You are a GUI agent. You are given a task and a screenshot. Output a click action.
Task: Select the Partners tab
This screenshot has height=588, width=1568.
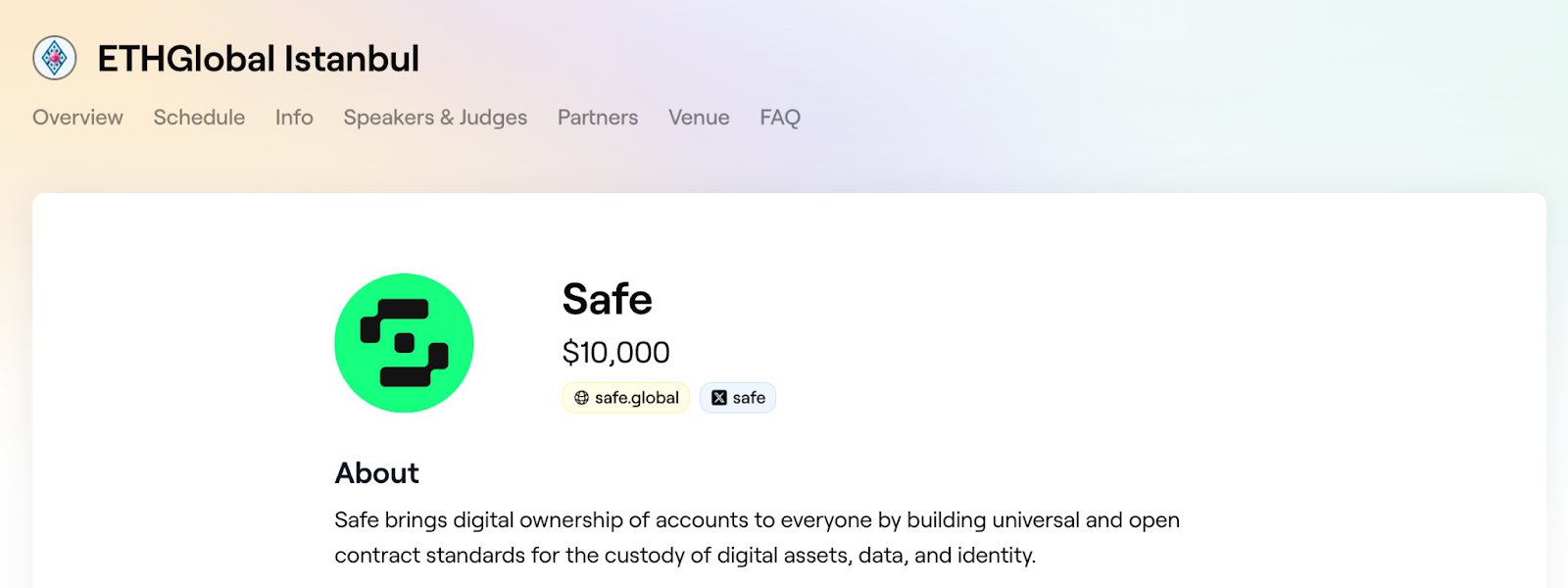(598, 118)
